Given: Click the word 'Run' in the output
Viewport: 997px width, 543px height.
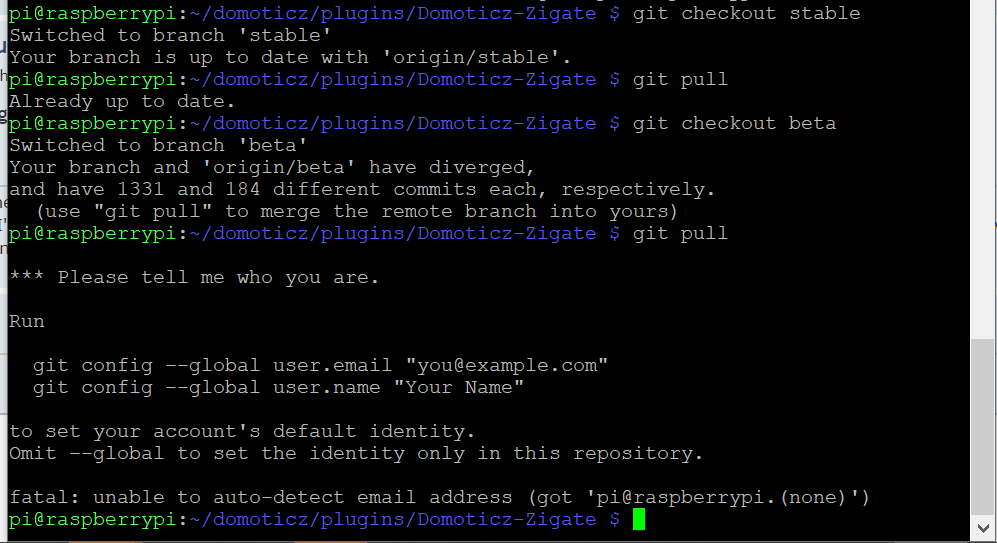Looking at the screenshot, I should 27,322.
